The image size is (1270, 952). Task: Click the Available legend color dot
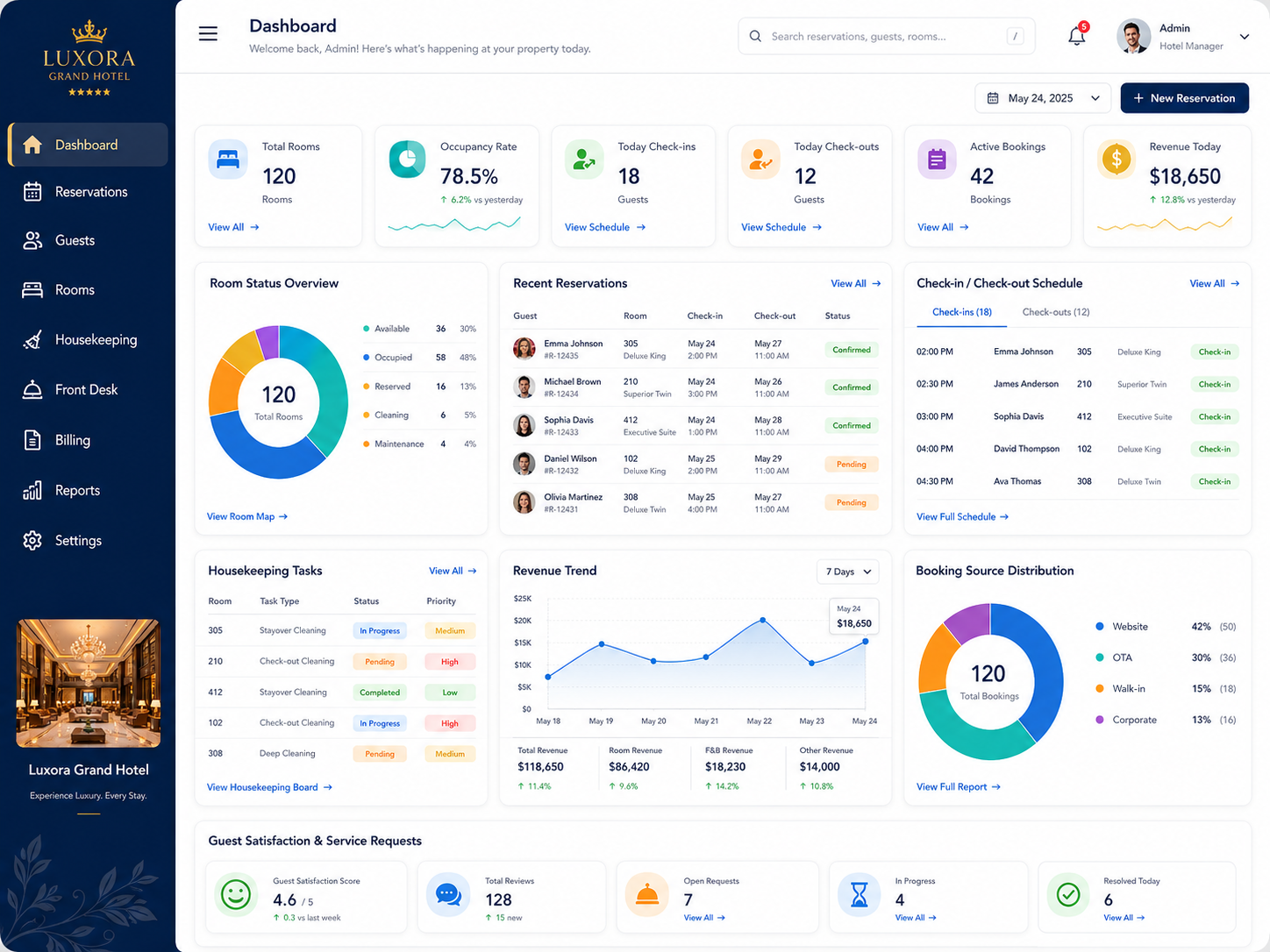tap(366, 329)
